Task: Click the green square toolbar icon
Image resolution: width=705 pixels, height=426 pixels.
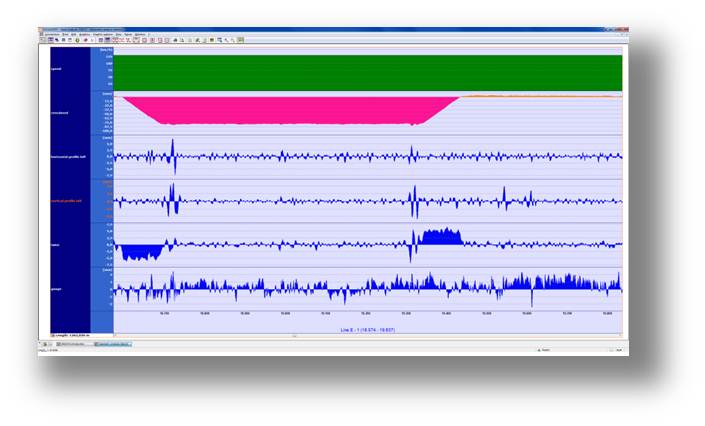Action: tap(211, 40)
